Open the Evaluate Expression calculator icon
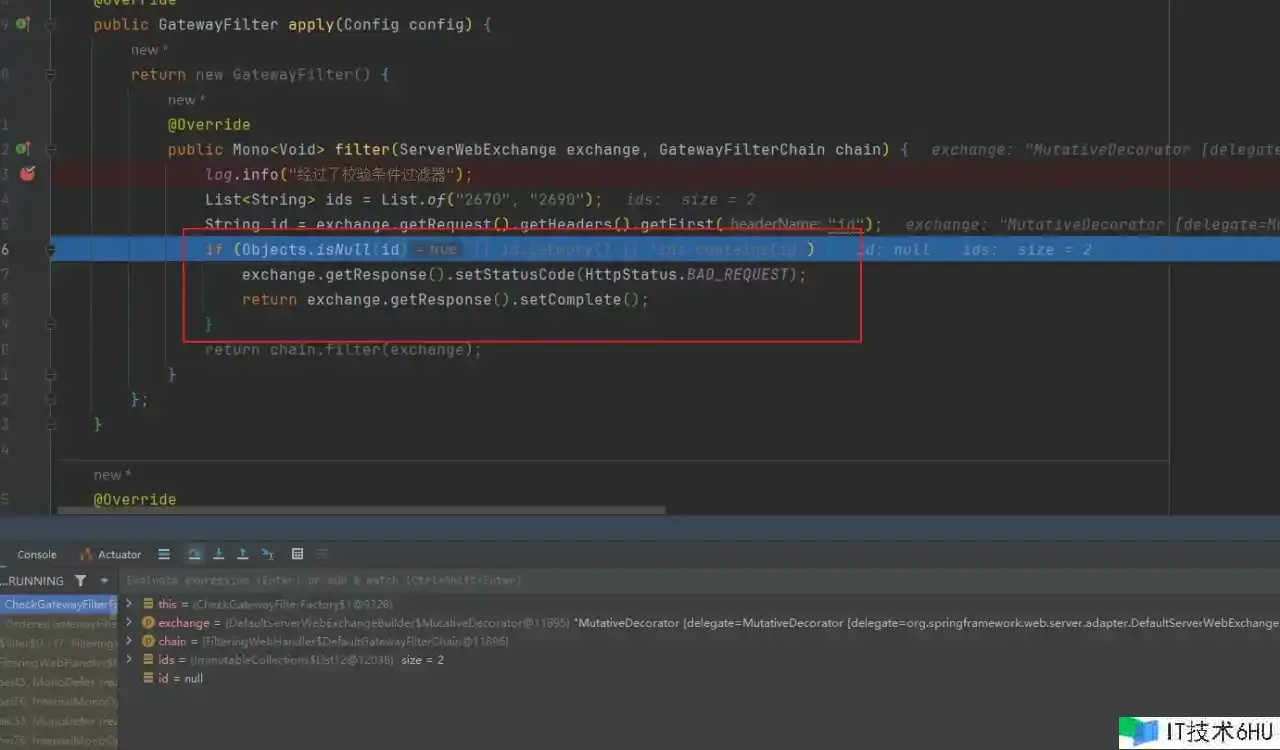1280x750 pixels. click(297, 554)
